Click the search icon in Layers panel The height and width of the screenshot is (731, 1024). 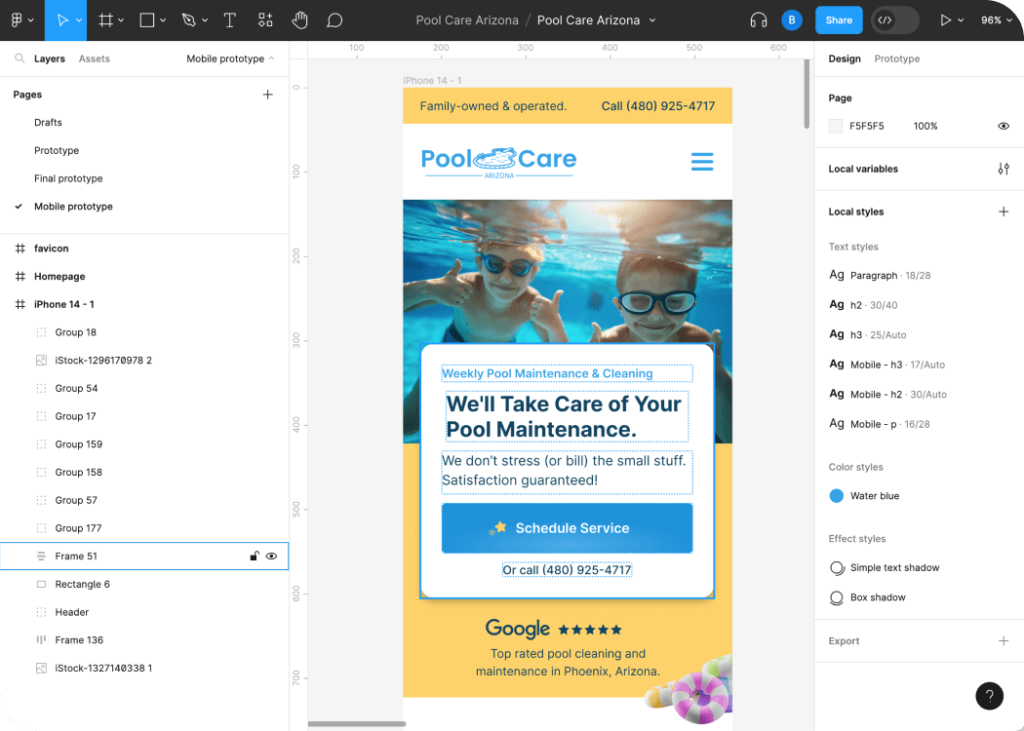pyautogui.click(x=20, y=59)
